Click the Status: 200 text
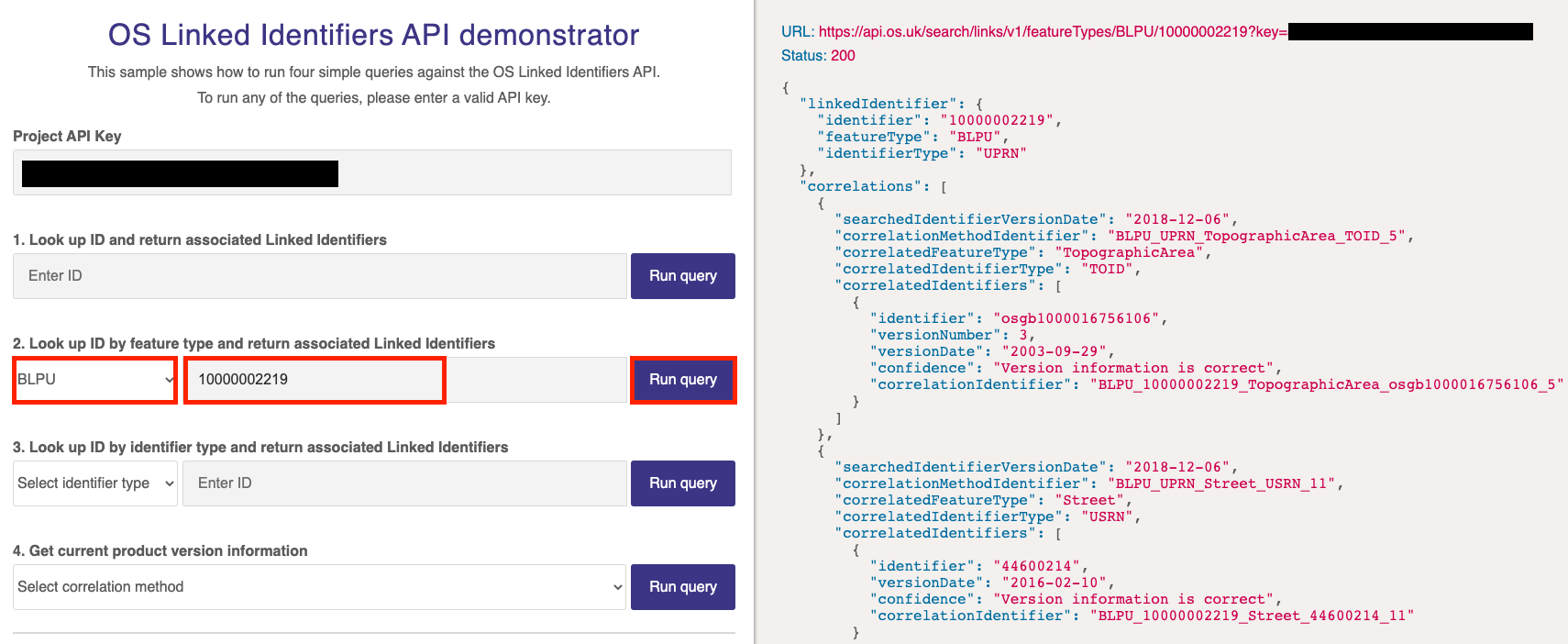 click(818, 56)
